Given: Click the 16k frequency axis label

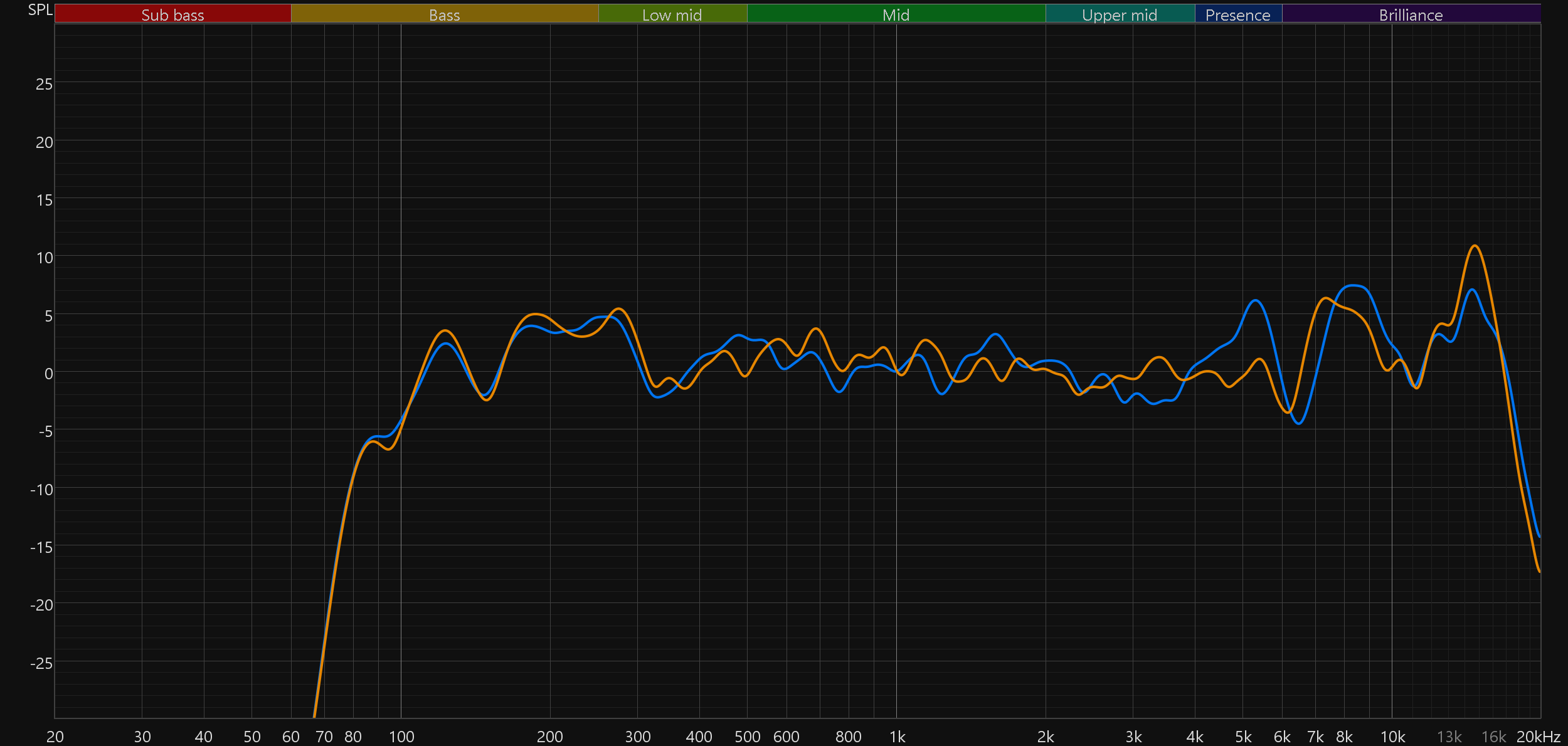Looking at the screenshot, I should click(x=1493, y=737).
